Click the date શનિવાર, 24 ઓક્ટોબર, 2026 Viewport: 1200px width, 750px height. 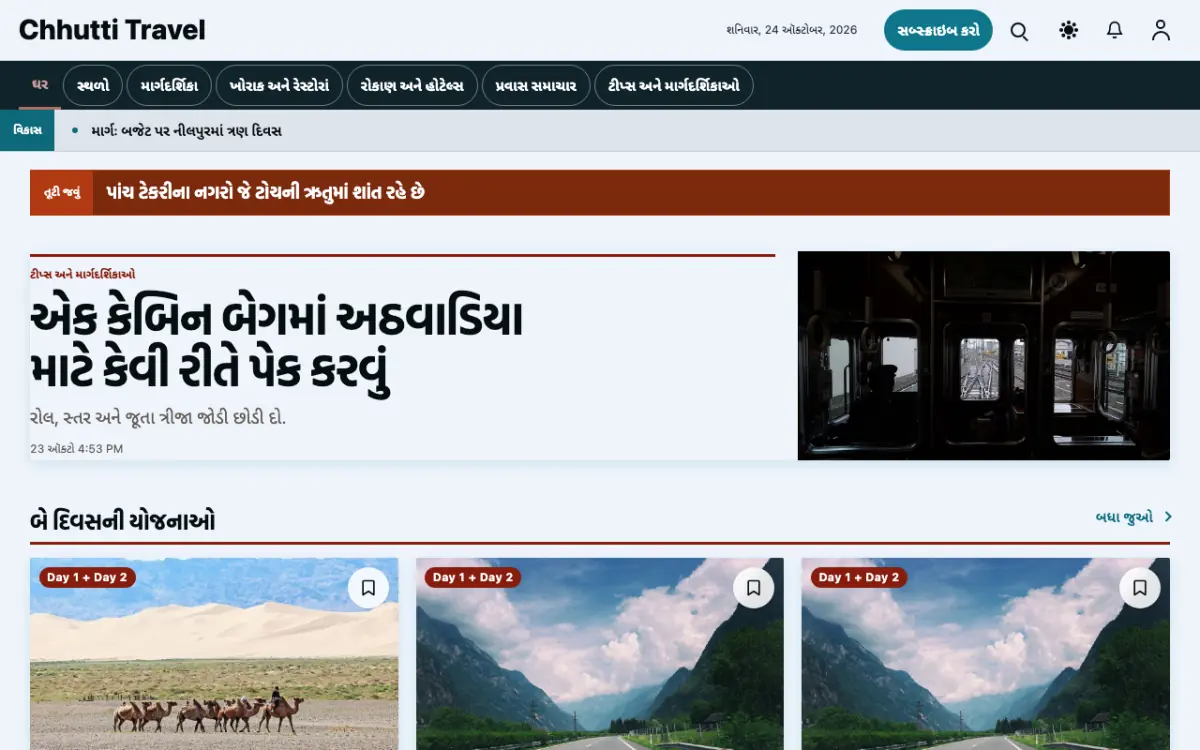pos(791,30)
